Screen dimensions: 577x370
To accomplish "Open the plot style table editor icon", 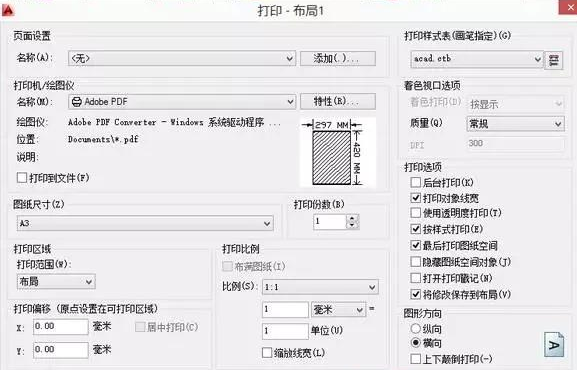I will (x=553, y=60).
